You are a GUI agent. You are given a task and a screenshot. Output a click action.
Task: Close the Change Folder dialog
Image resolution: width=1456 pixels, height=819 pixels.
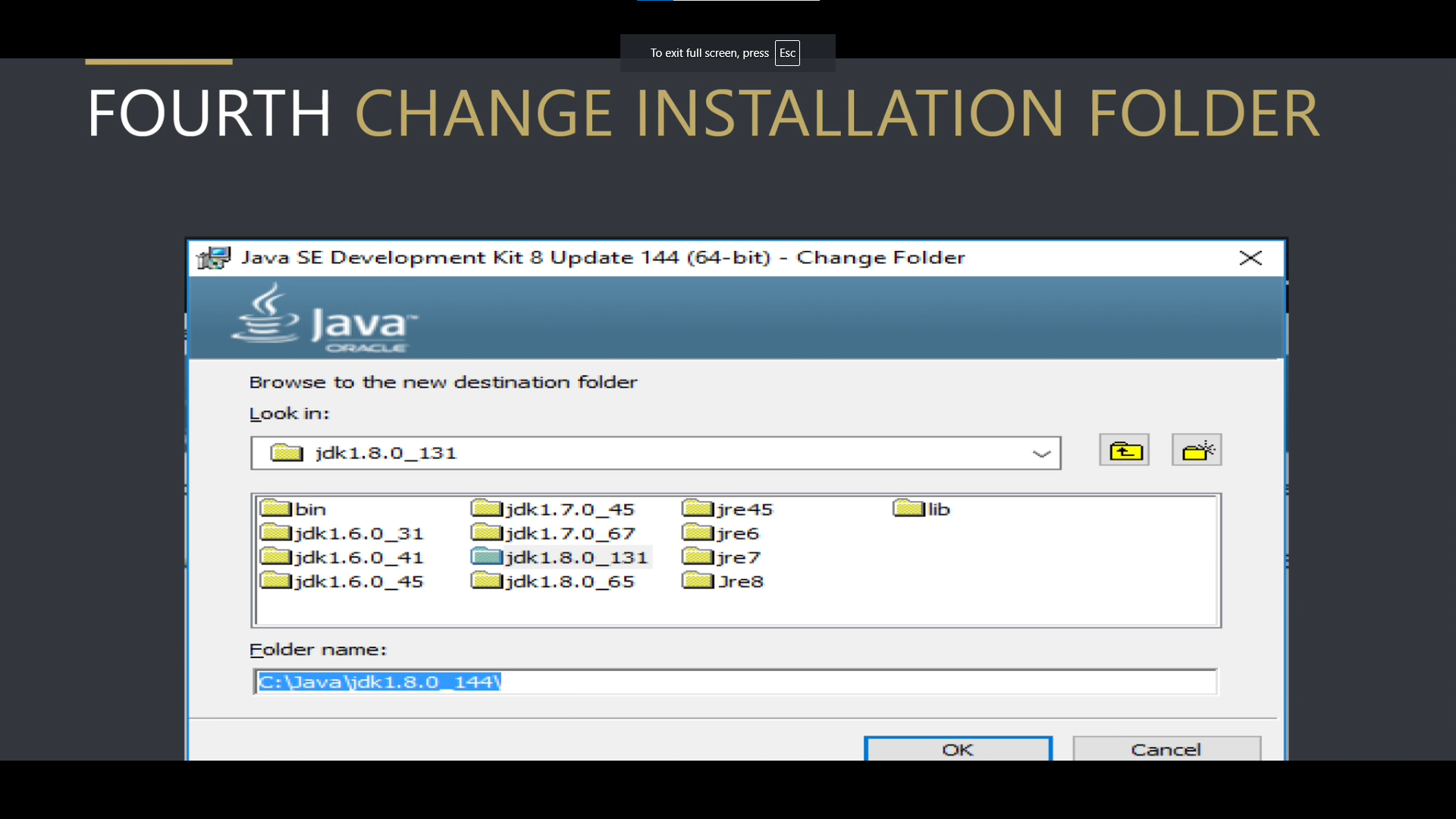click(1250, 257)
